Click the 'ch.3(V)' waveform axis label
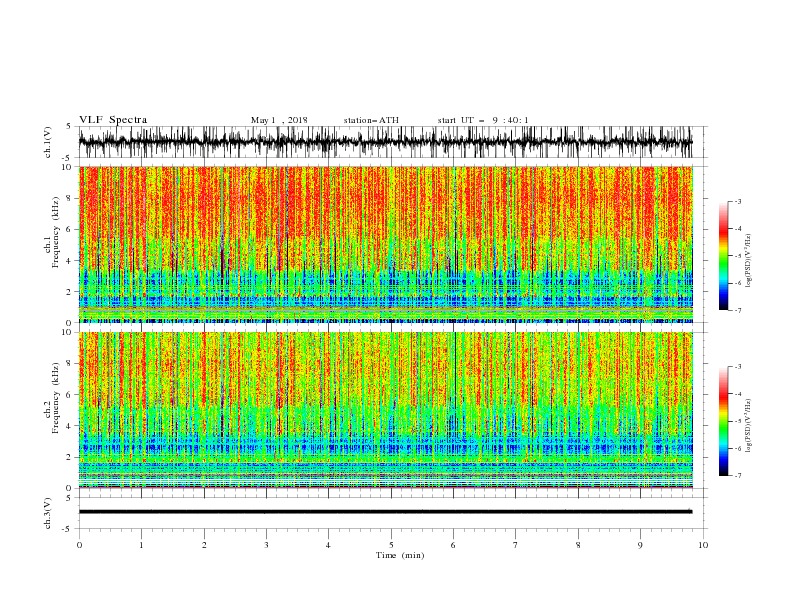Screen dimensions: 792x612 coord(48,513)
